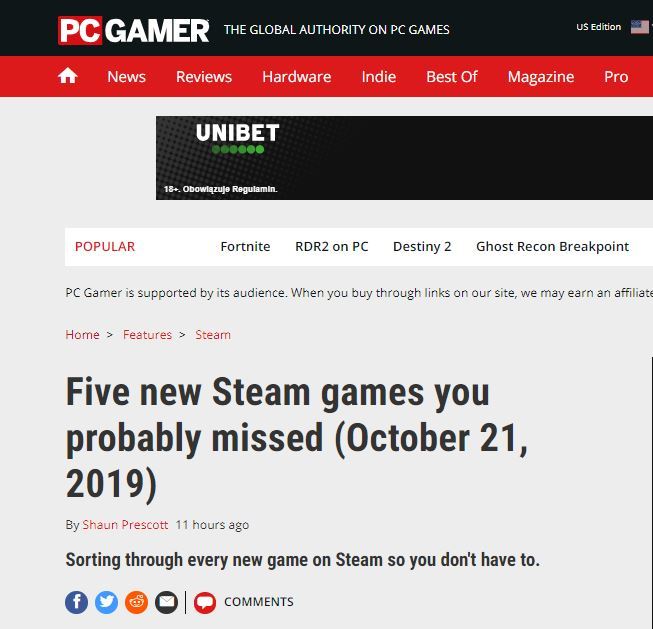Click the Home icon in navigation bar

[x=67, y=76]
